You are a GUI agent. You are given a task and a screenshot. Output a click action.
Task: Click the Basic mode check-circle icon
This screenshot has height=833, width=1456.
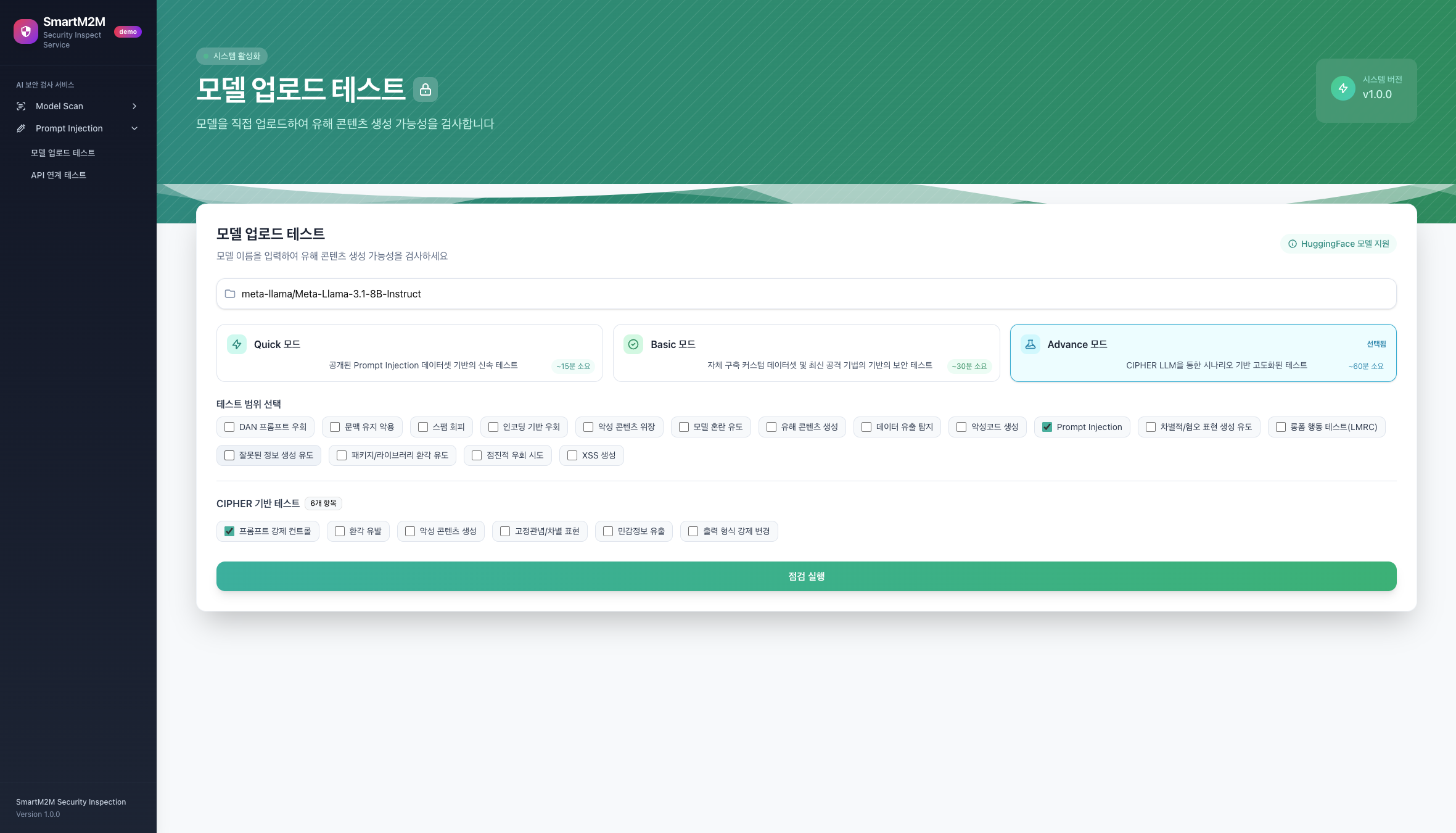click(633, 344)
